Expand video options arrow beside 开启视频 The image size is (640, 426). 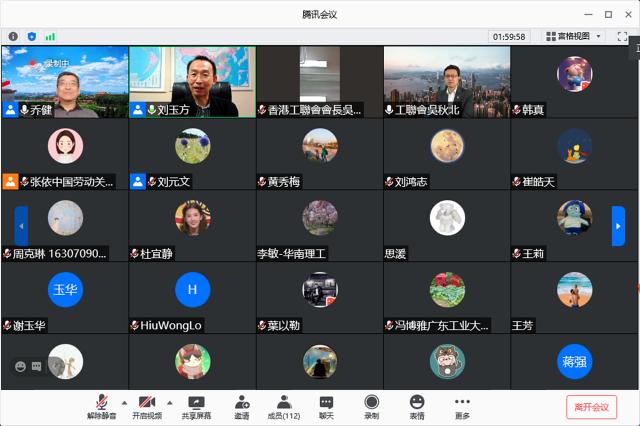[169, 403]
